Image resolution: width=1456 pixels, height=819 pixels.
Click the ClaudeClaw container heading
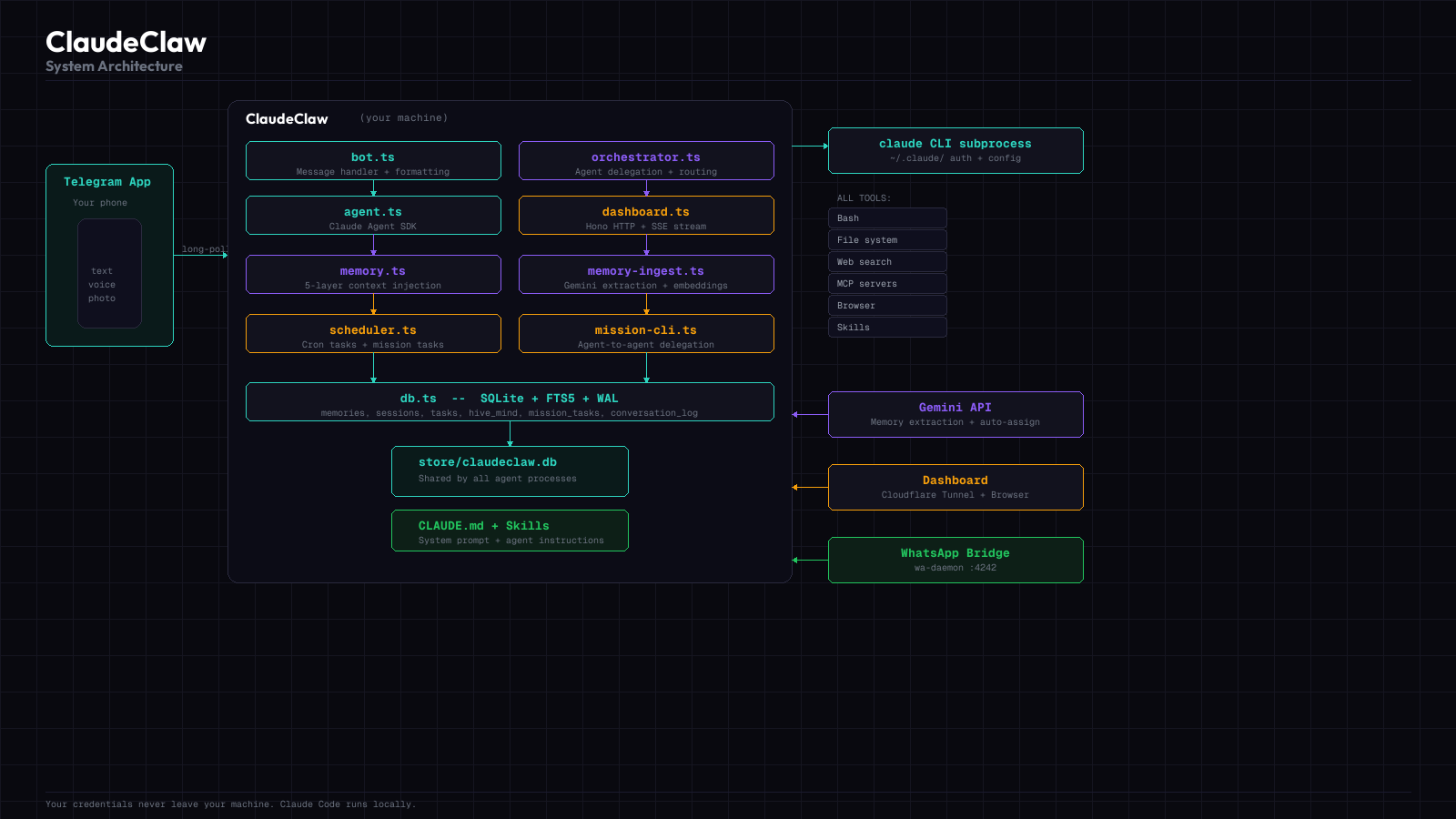(287, 119)
